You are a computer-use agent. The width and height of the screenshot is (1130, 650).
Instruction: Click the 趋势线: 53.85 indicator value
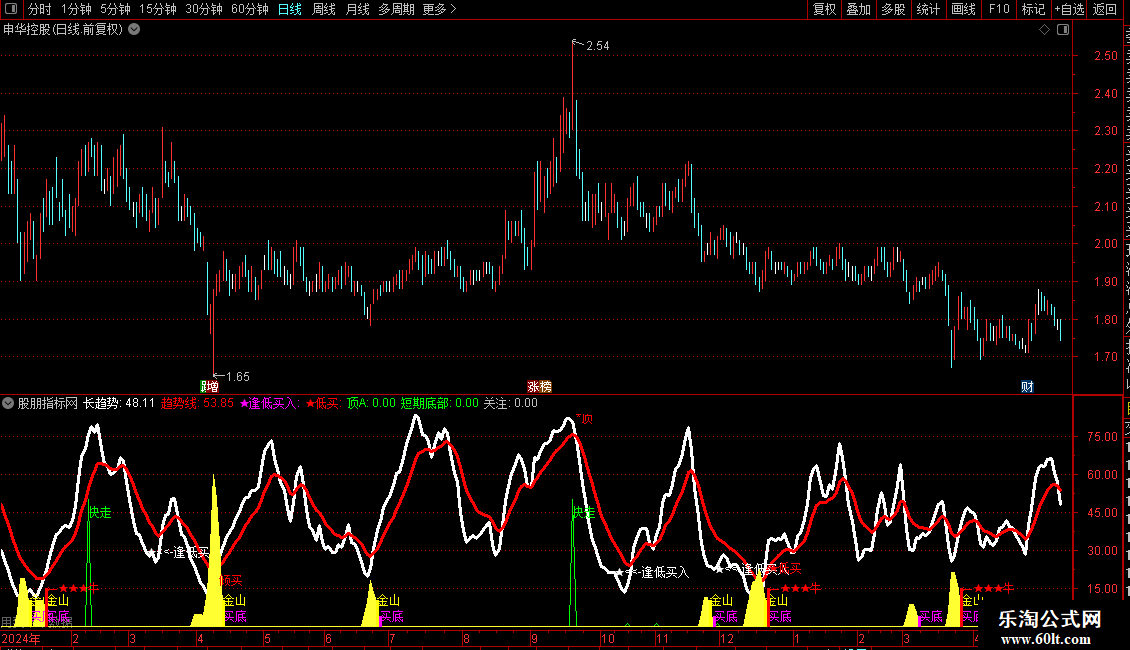197,403
